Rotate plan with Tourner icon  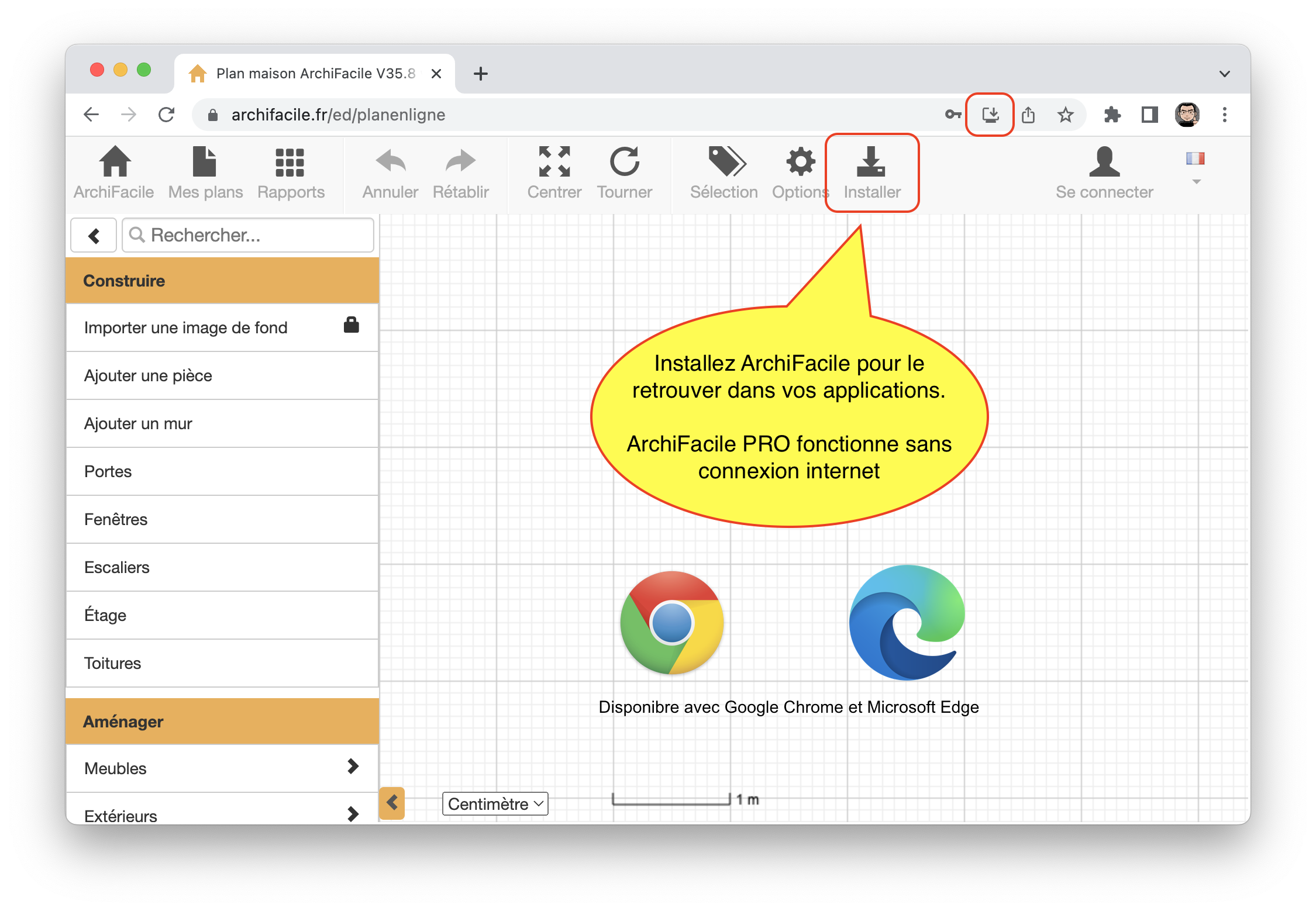click(624, 162)
